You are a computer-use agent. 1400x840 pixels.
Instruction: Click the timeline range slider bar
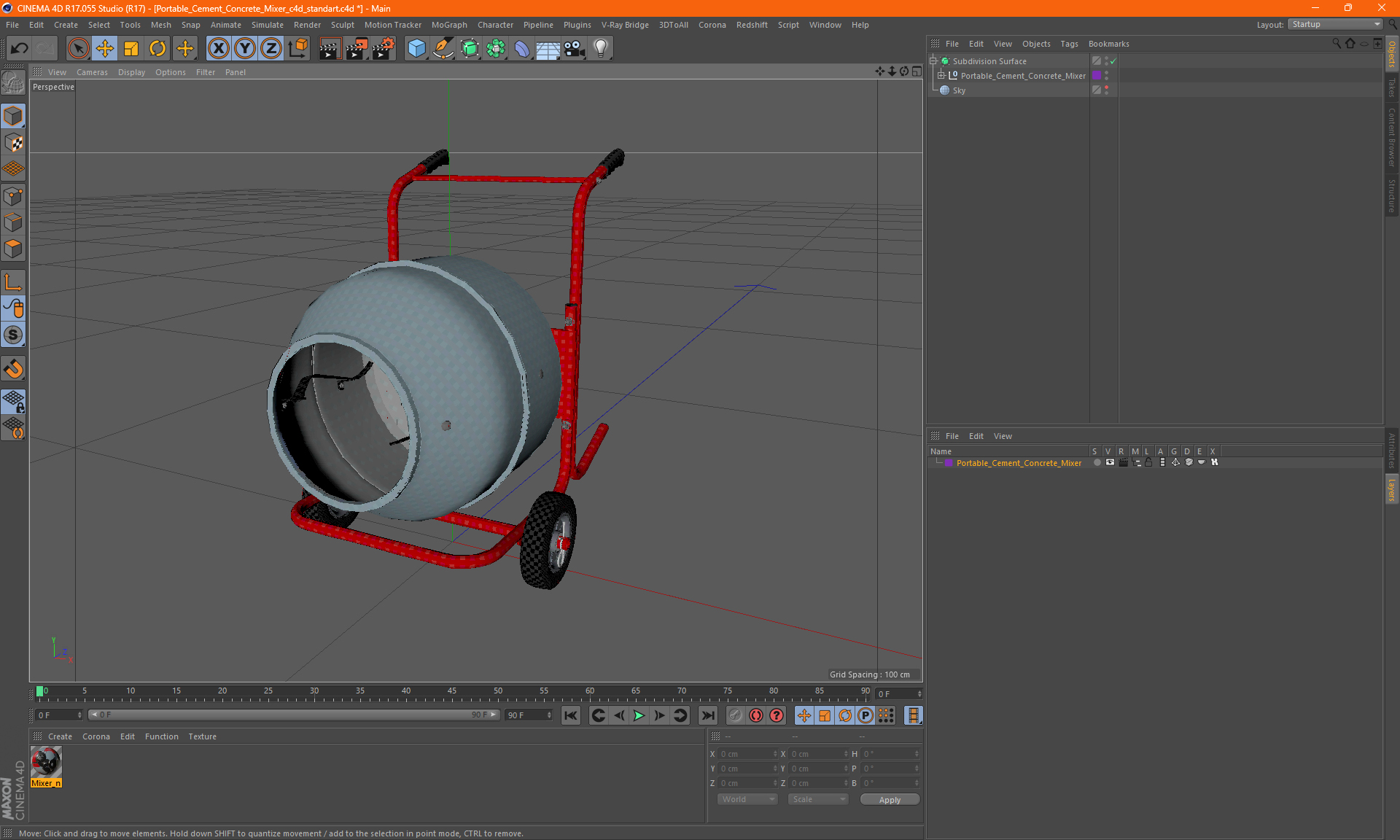(294, 715)
